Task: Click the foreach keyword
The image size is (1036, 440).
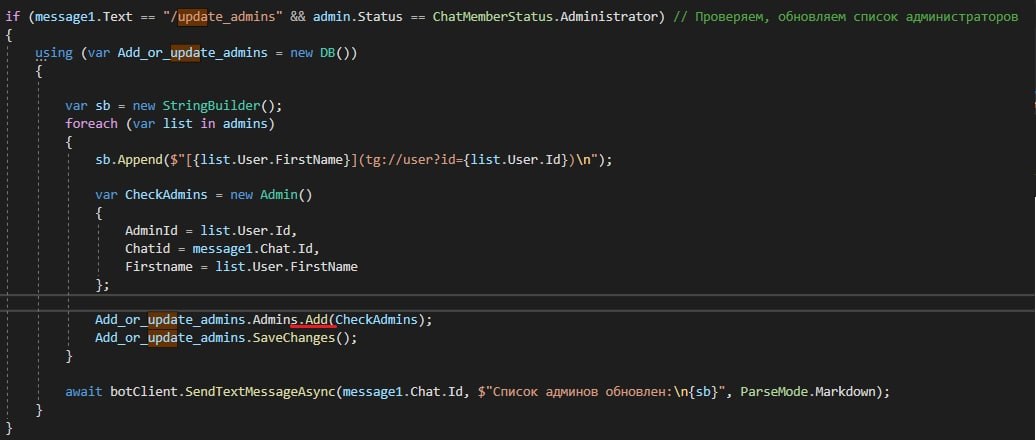Action: click(x=91, y=124)
